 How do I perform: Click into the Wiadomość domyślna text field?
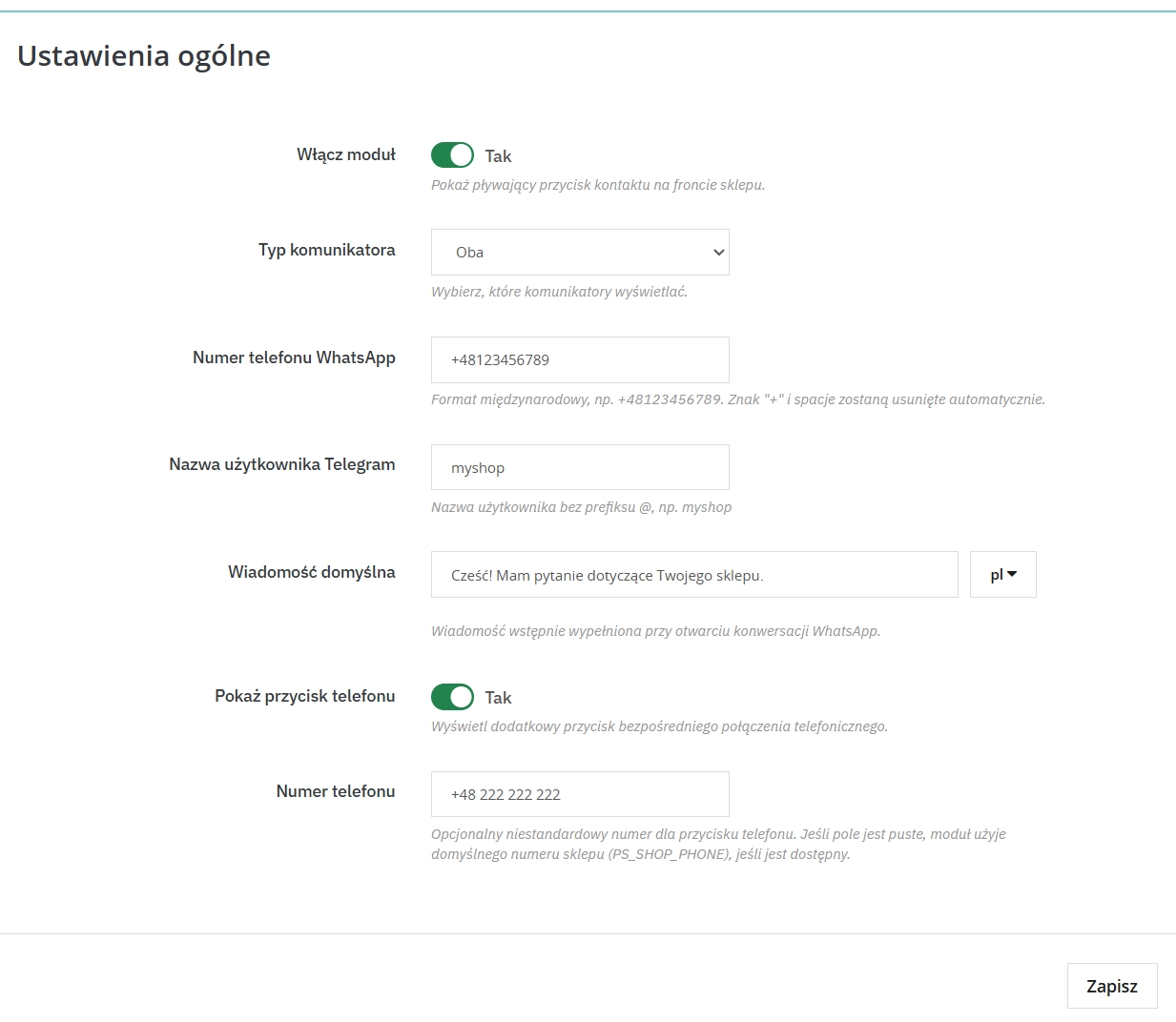click(693, 575)
